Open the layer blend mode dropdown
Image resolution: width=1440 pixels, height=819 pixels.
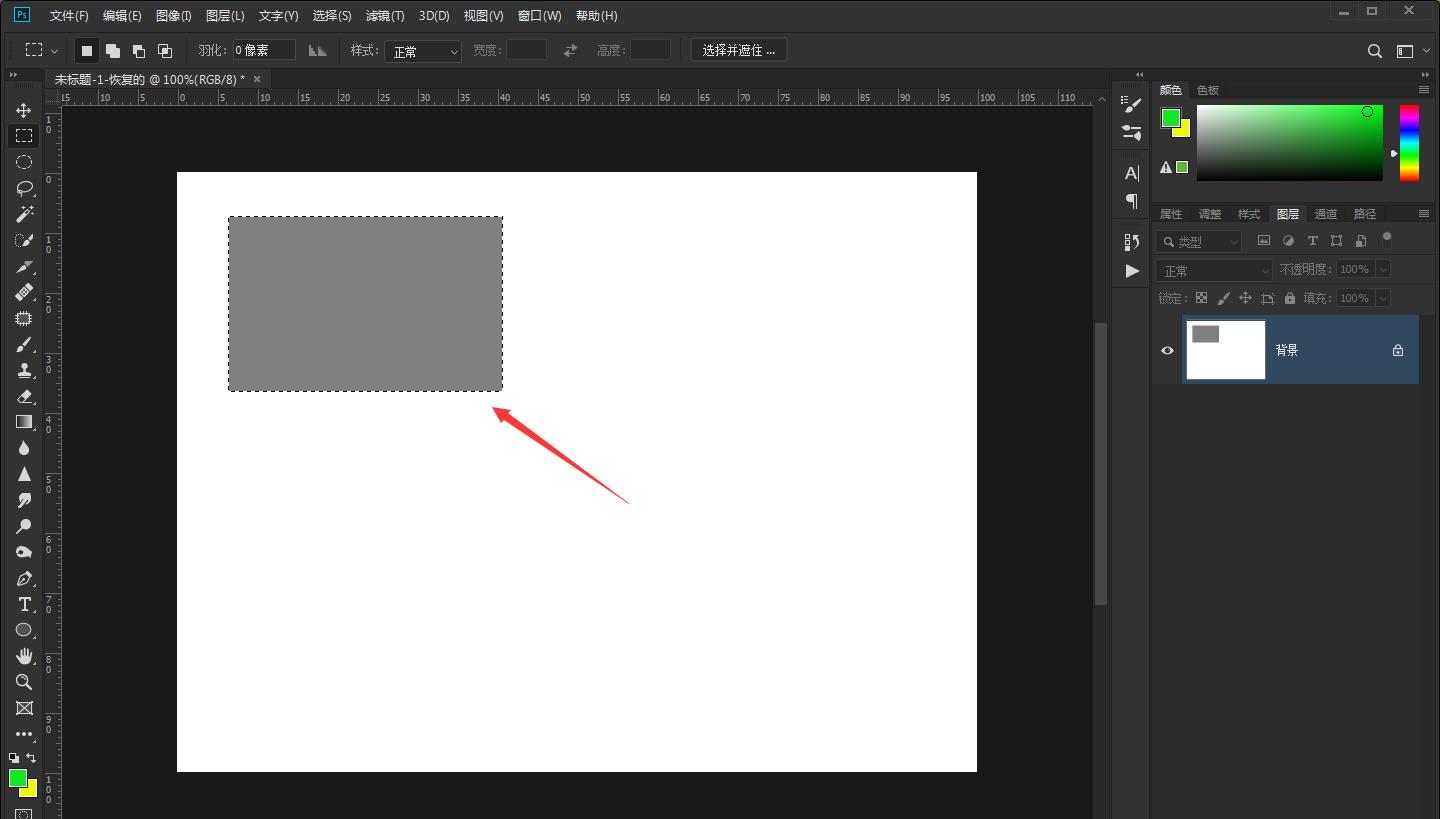1214,270
